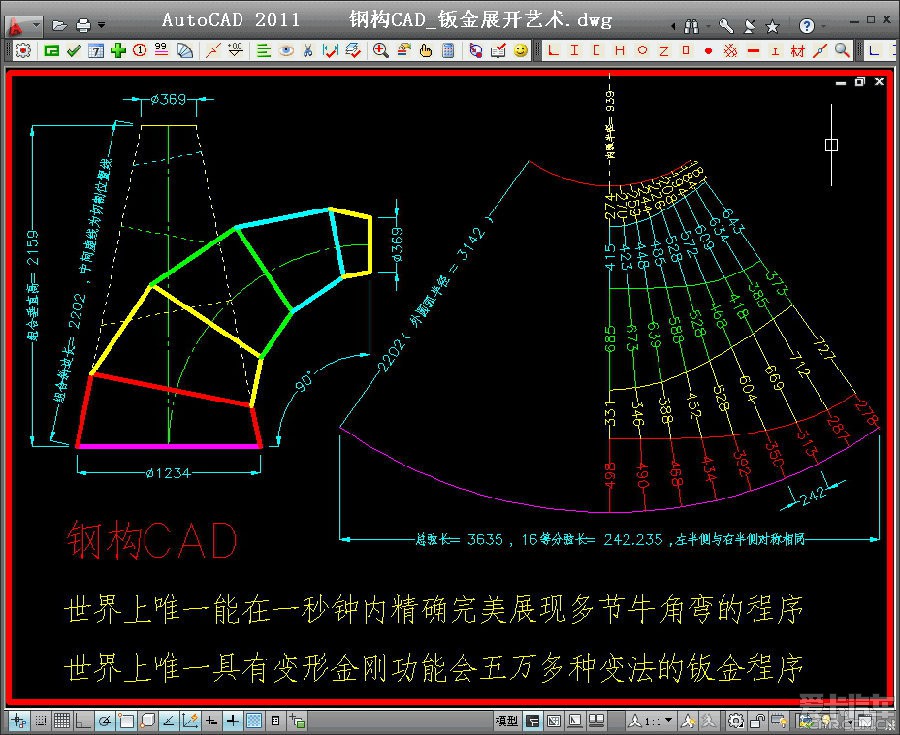Toggle Object Snap Tracking in the status bar
900x735 pixels.
[169, 721]
